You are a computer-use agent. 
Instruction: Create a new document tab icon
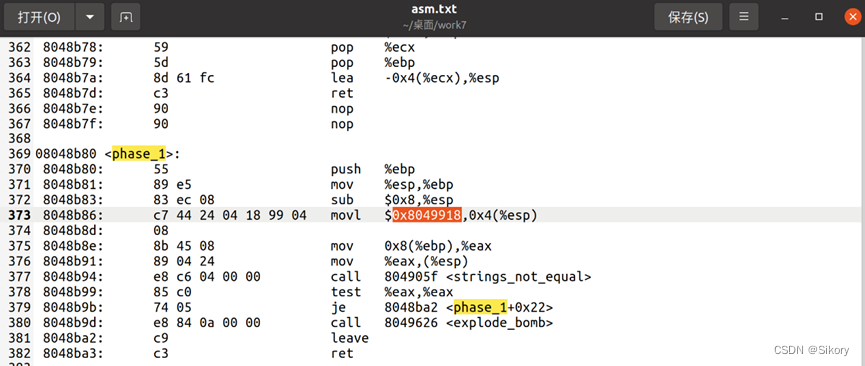[126, 17]
